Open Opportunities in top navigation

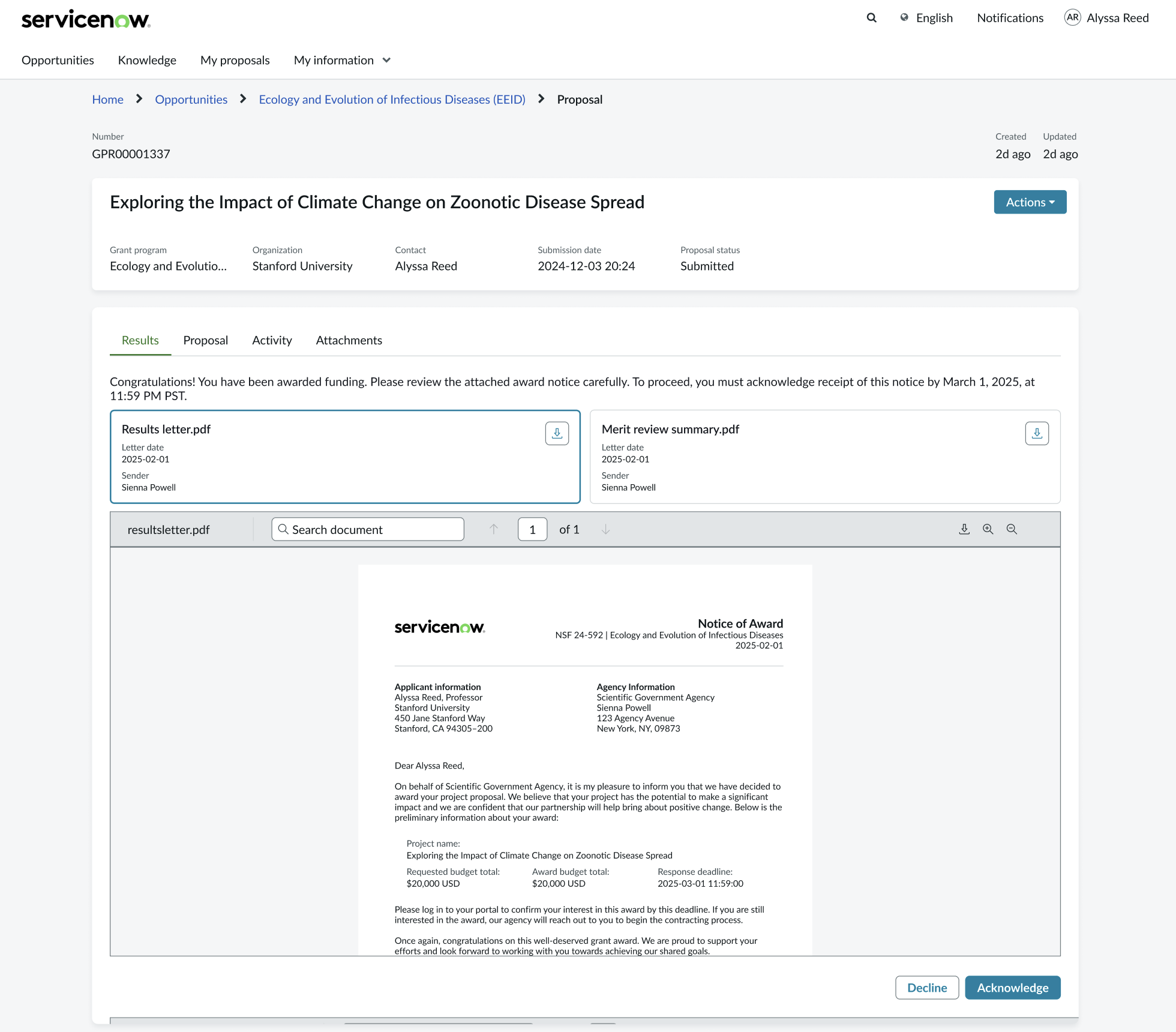(x=58, y=60)
